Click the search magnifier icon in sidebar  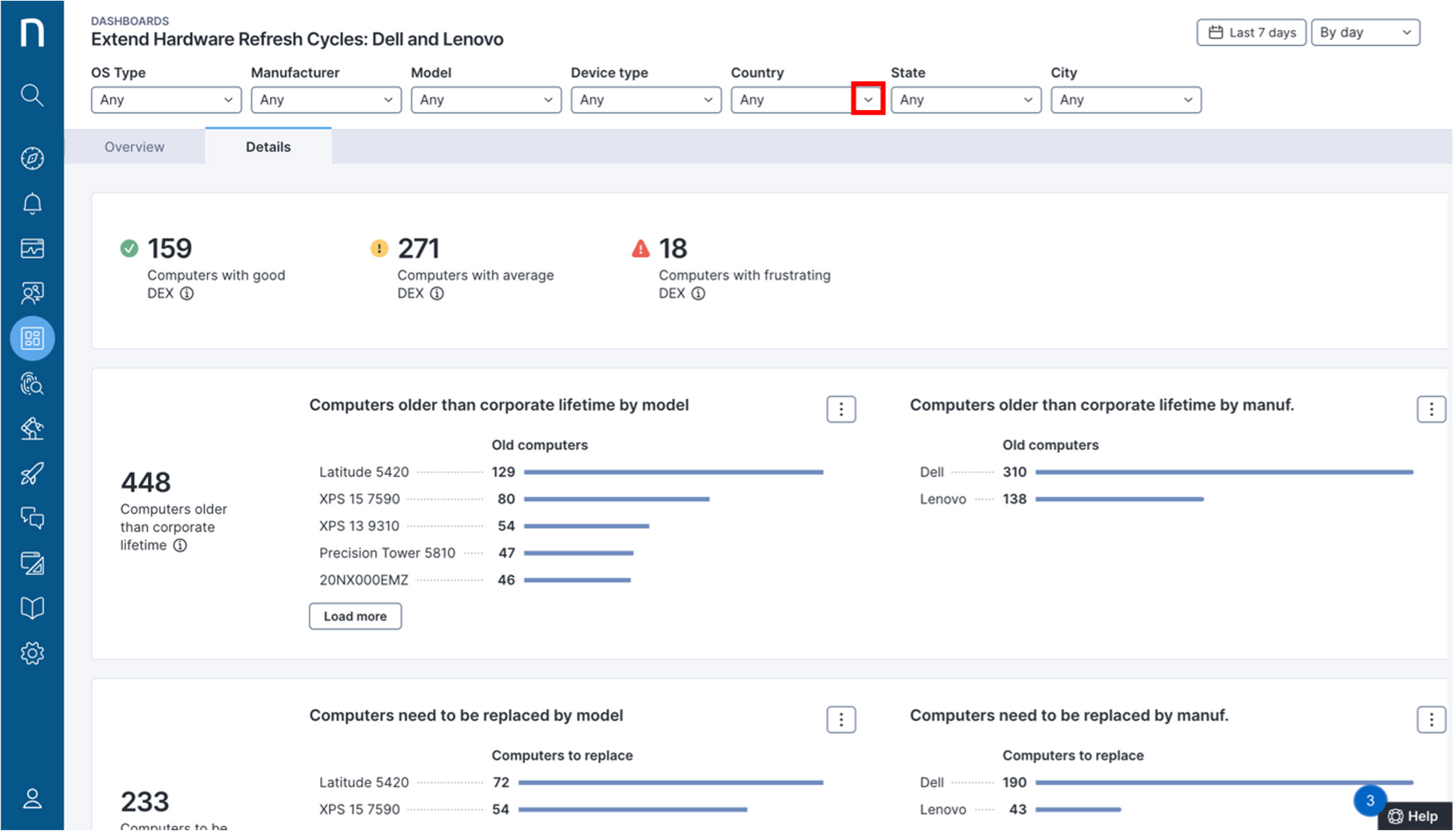click(x=32, y=95)
